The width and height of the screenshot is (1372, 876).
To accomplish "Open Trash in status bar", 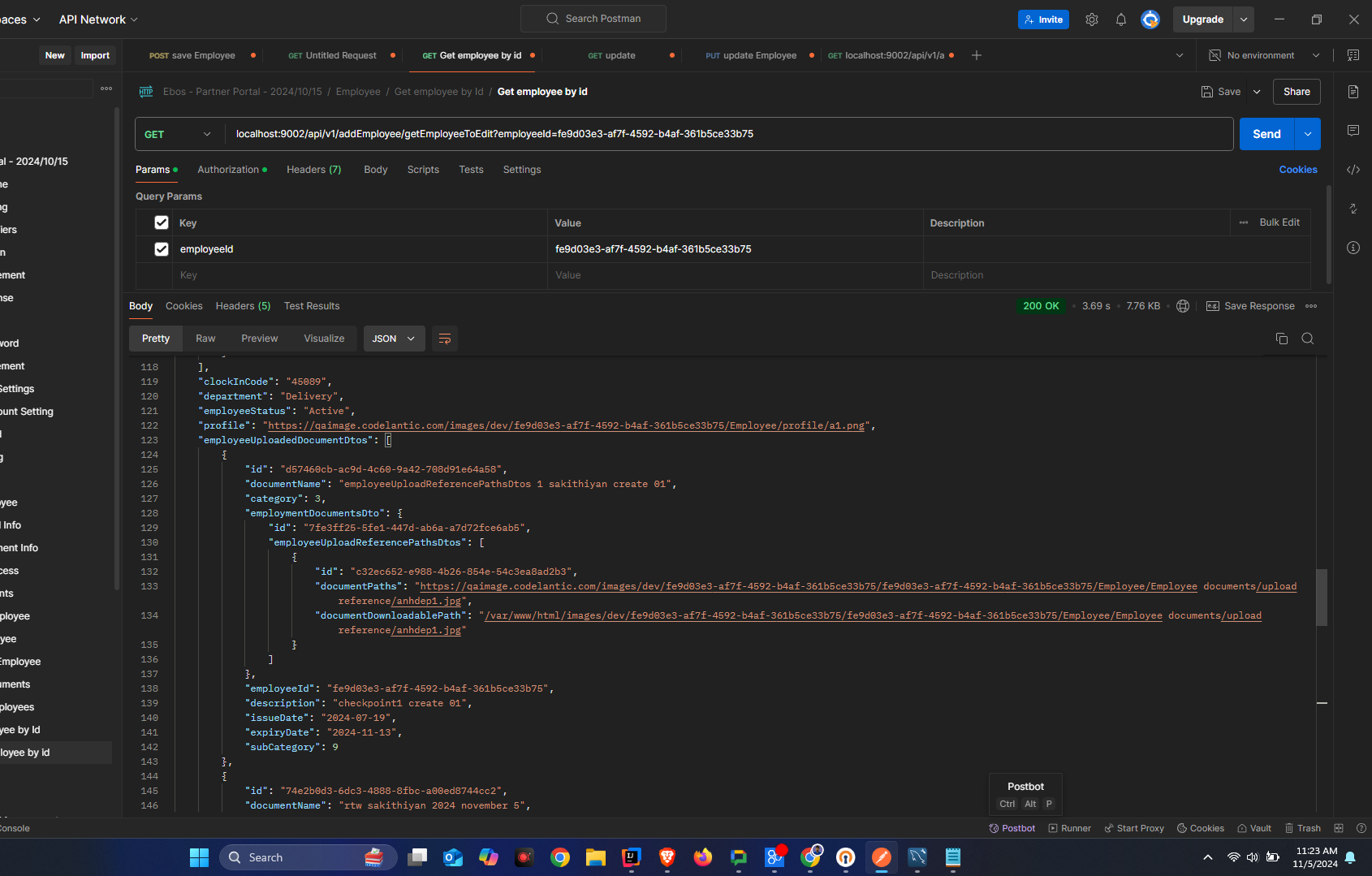I will [1302, 828].
